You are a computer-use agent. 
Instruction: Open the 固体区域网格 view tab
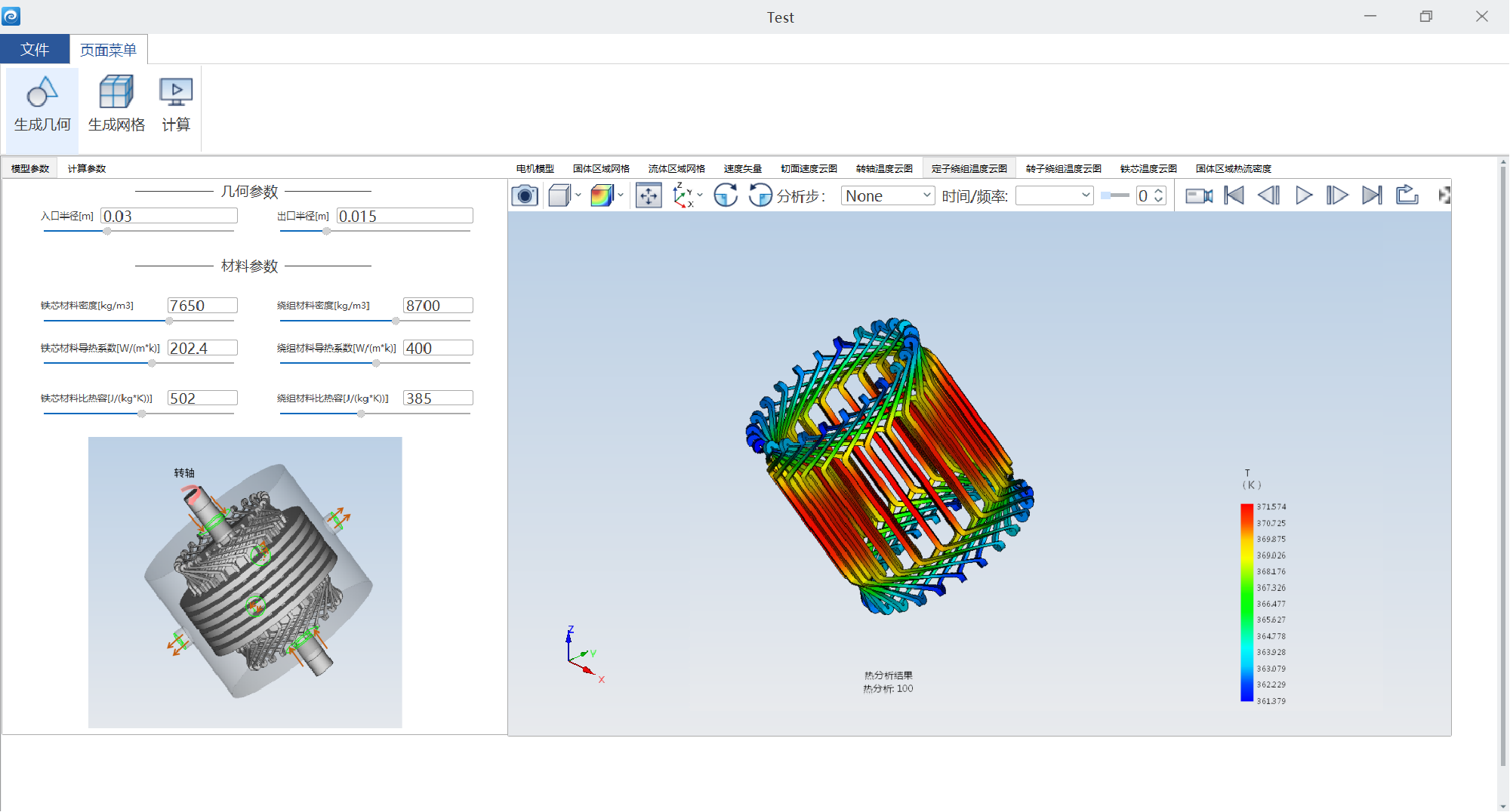click(x=601, y=168)
